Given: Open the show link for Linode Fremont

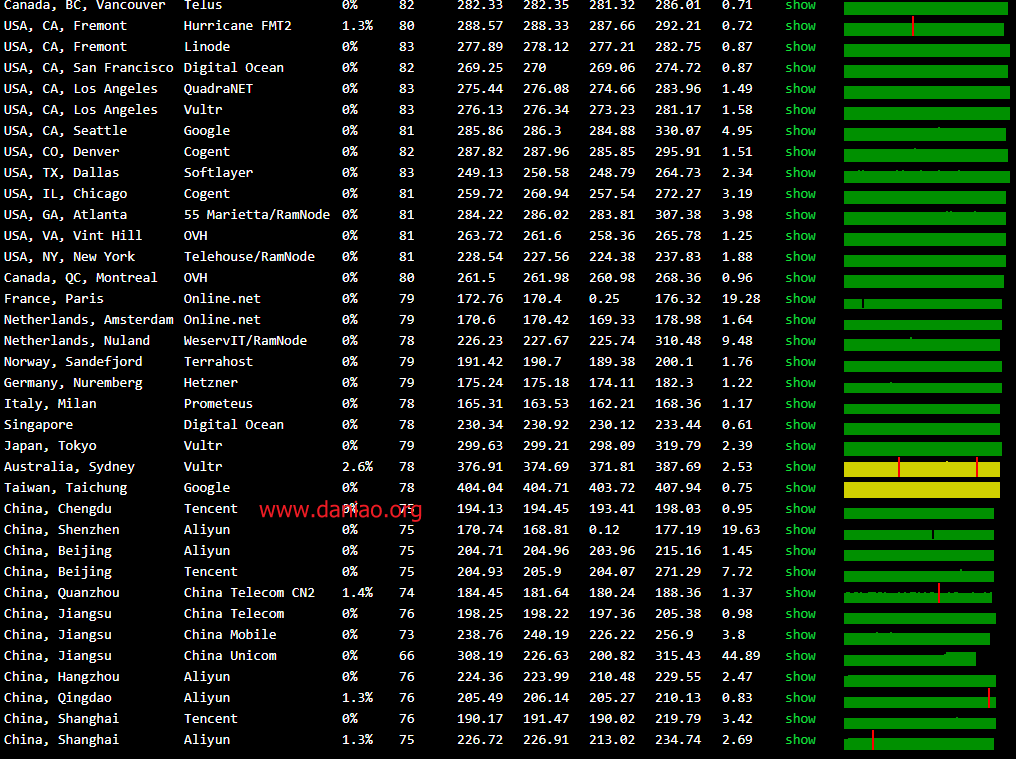Looking at the screenshot, I should click(x=800, y=47).
